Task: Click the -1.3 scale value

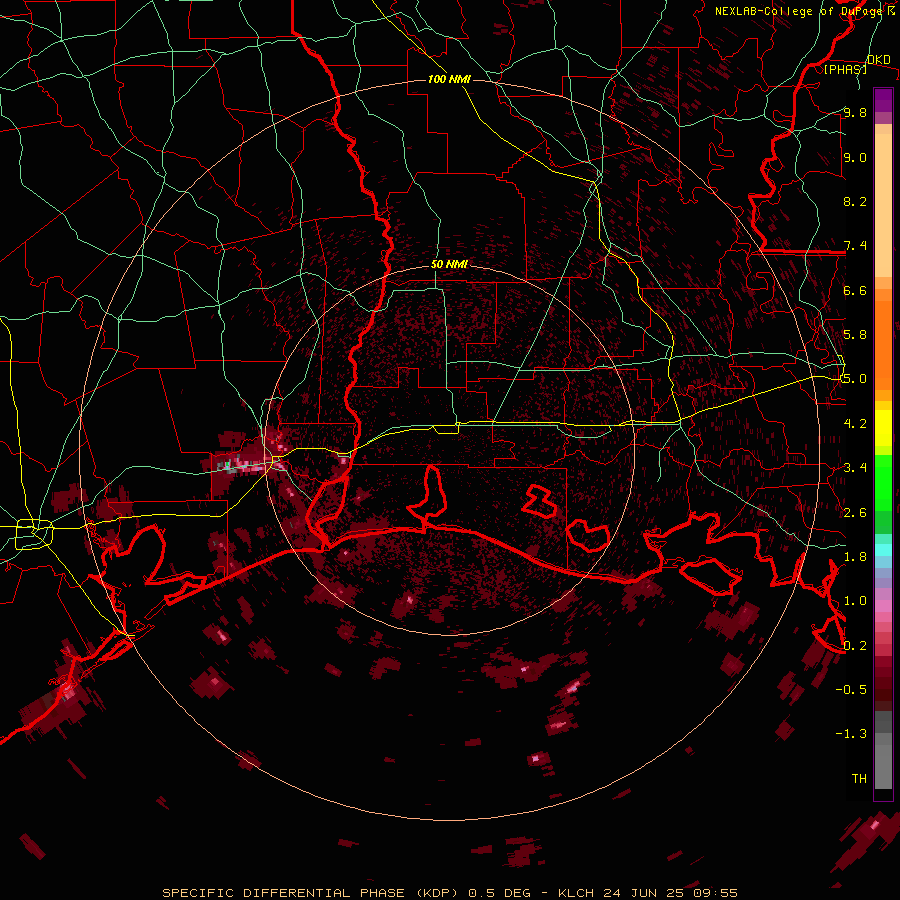Action: click(x=851, y=734)
